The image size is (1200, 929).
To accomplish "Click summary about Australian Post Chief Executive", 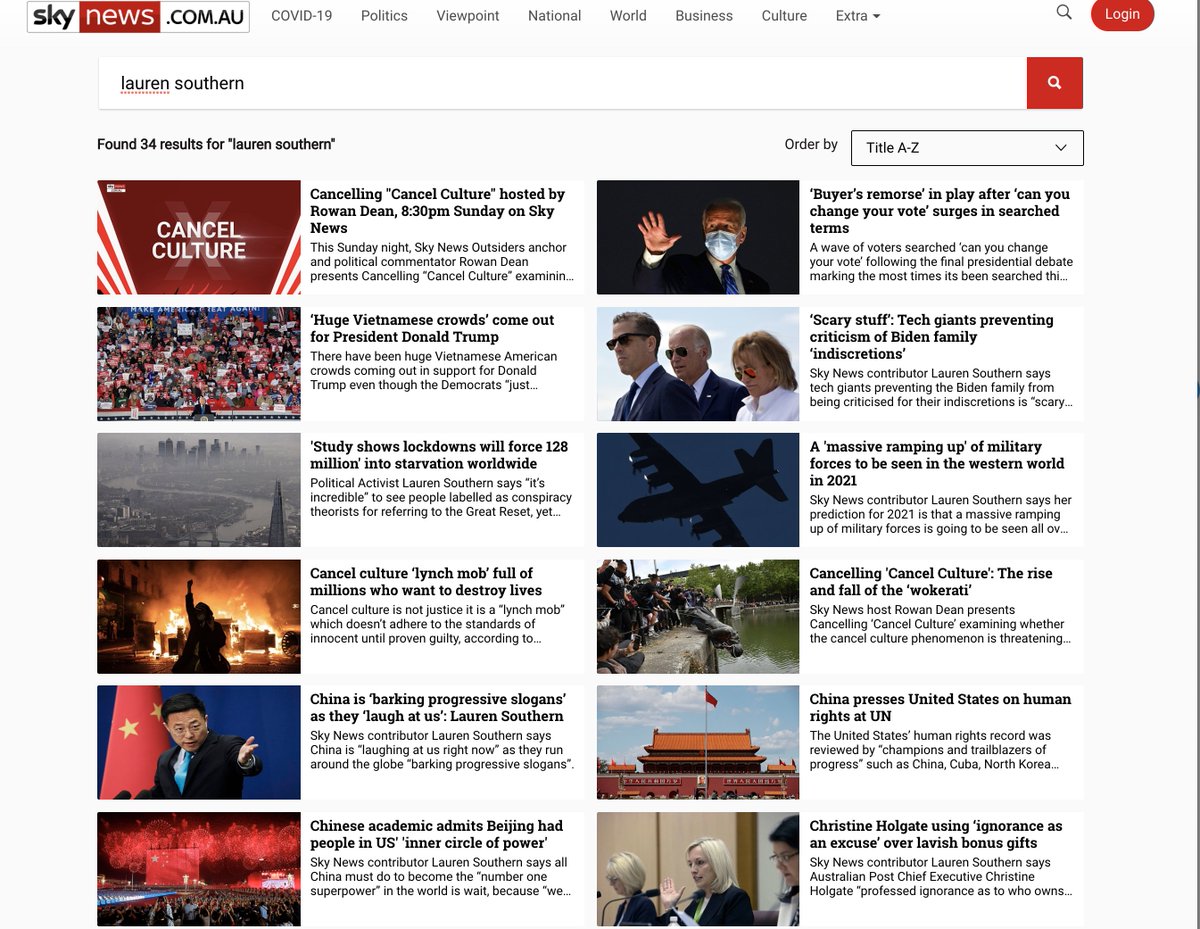I will click(941, 876).
